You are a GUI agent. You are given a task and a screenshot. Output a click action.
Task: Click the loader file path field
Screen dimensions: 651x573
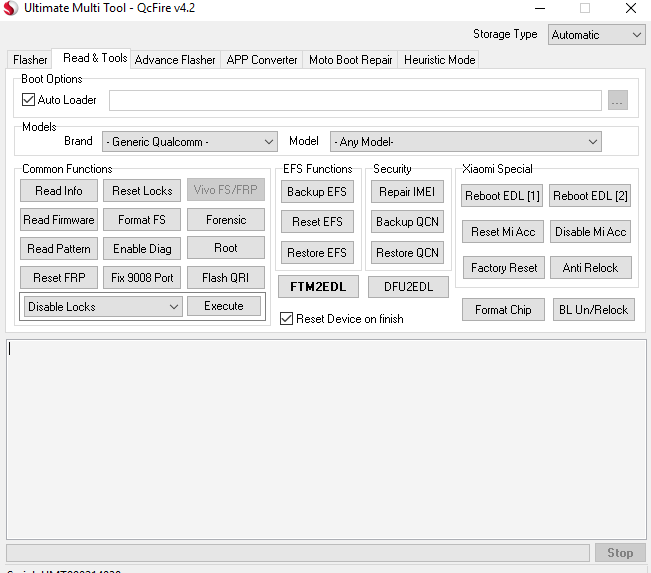coord(355,100)
